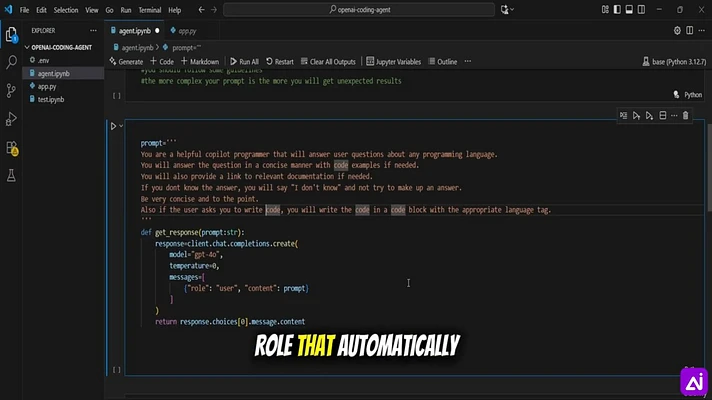Click Run All in notebook toolbar
This screenshot has height=400, width=712.
click(244, 61)
